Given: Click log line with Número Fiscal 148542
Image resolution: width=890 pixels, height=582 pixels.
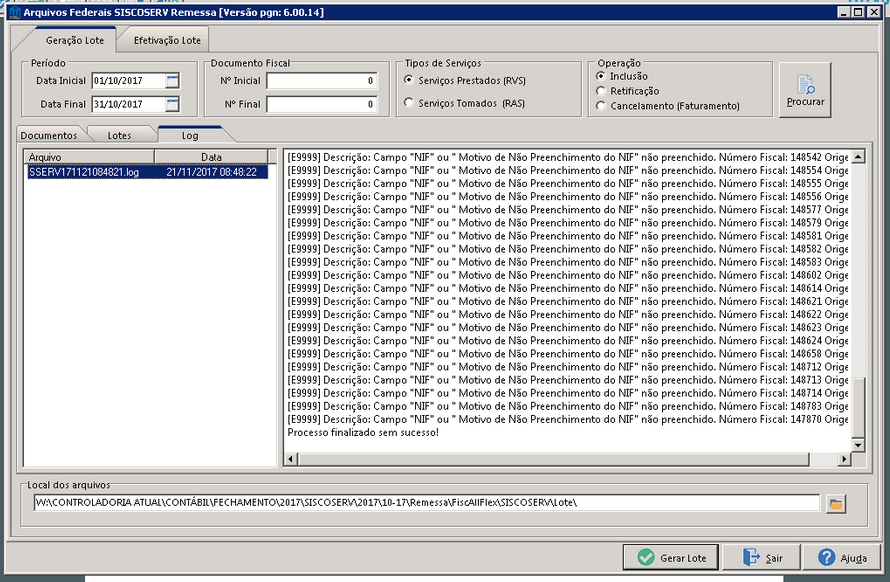Looking at the screenshot, I should click(568, 157).
